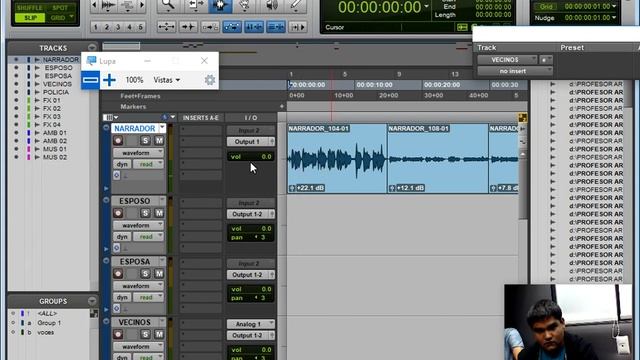Open NARRADOR waveform view selector
640x360 pixels.
(138, 153)
